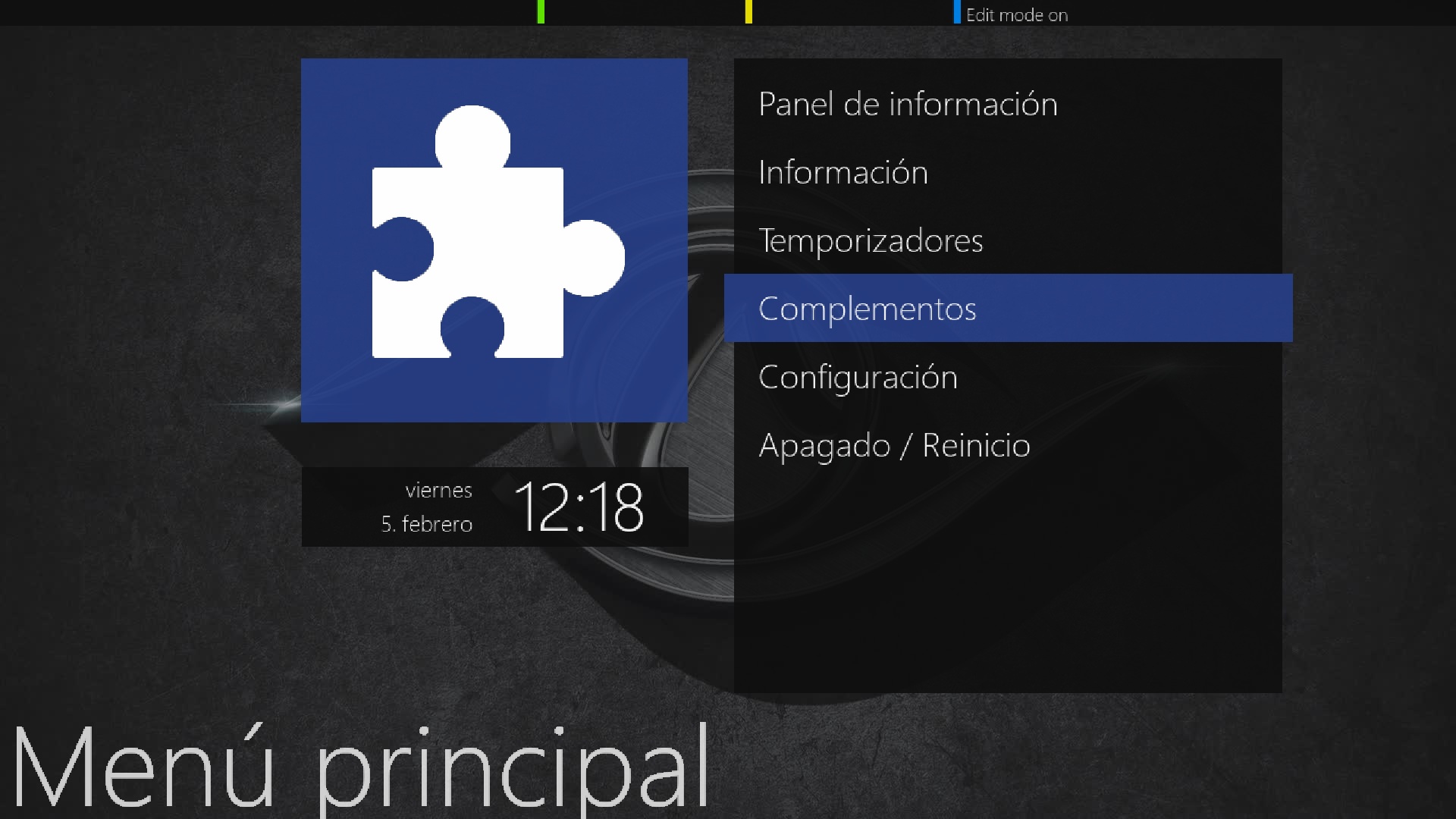Open Configuración from the main menu
Image resolution: width=1456 pixels, height=819 pixels.
pos(858,378)
